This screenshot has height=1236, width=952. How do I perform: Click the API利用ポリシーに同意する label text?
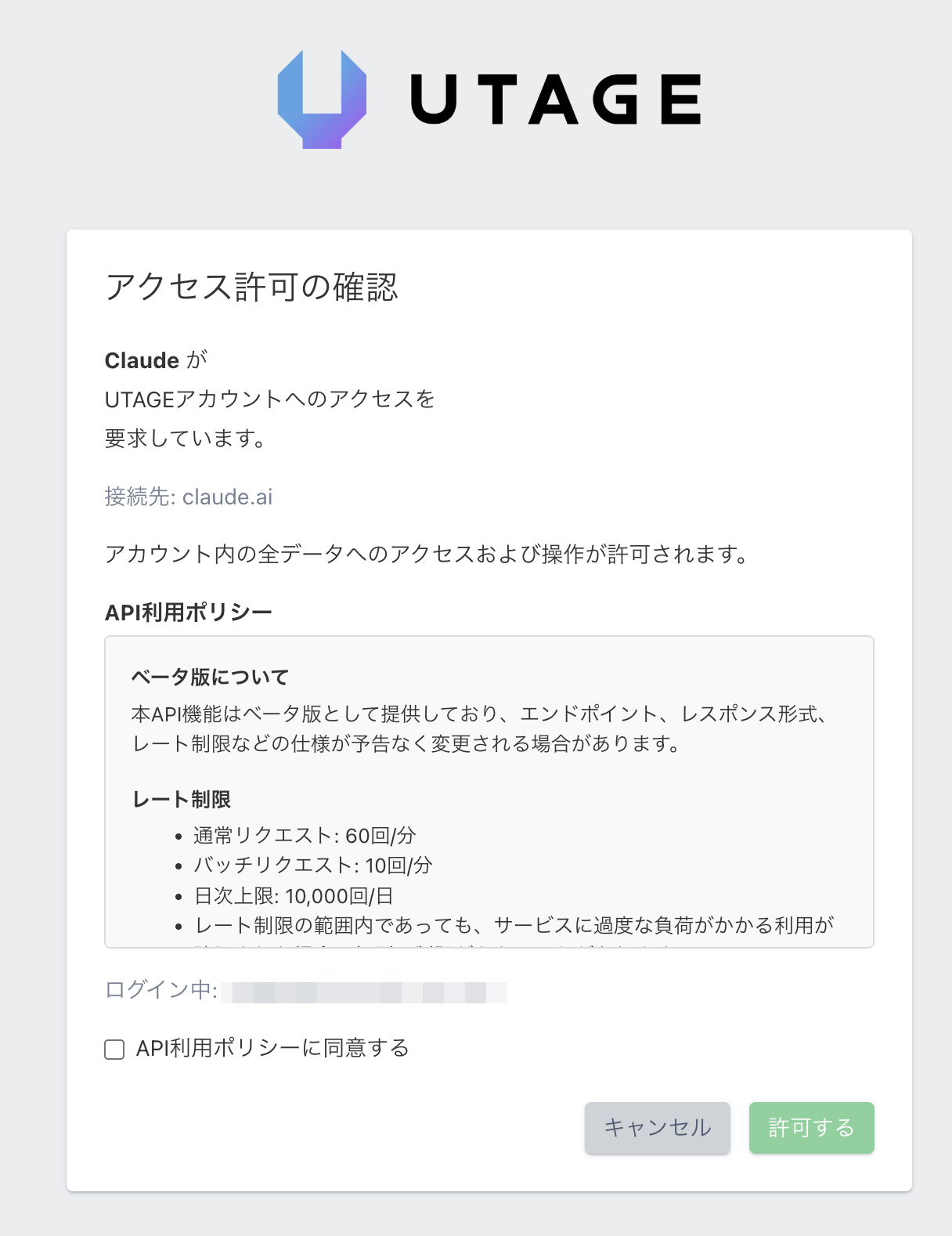click(272, 1048)
